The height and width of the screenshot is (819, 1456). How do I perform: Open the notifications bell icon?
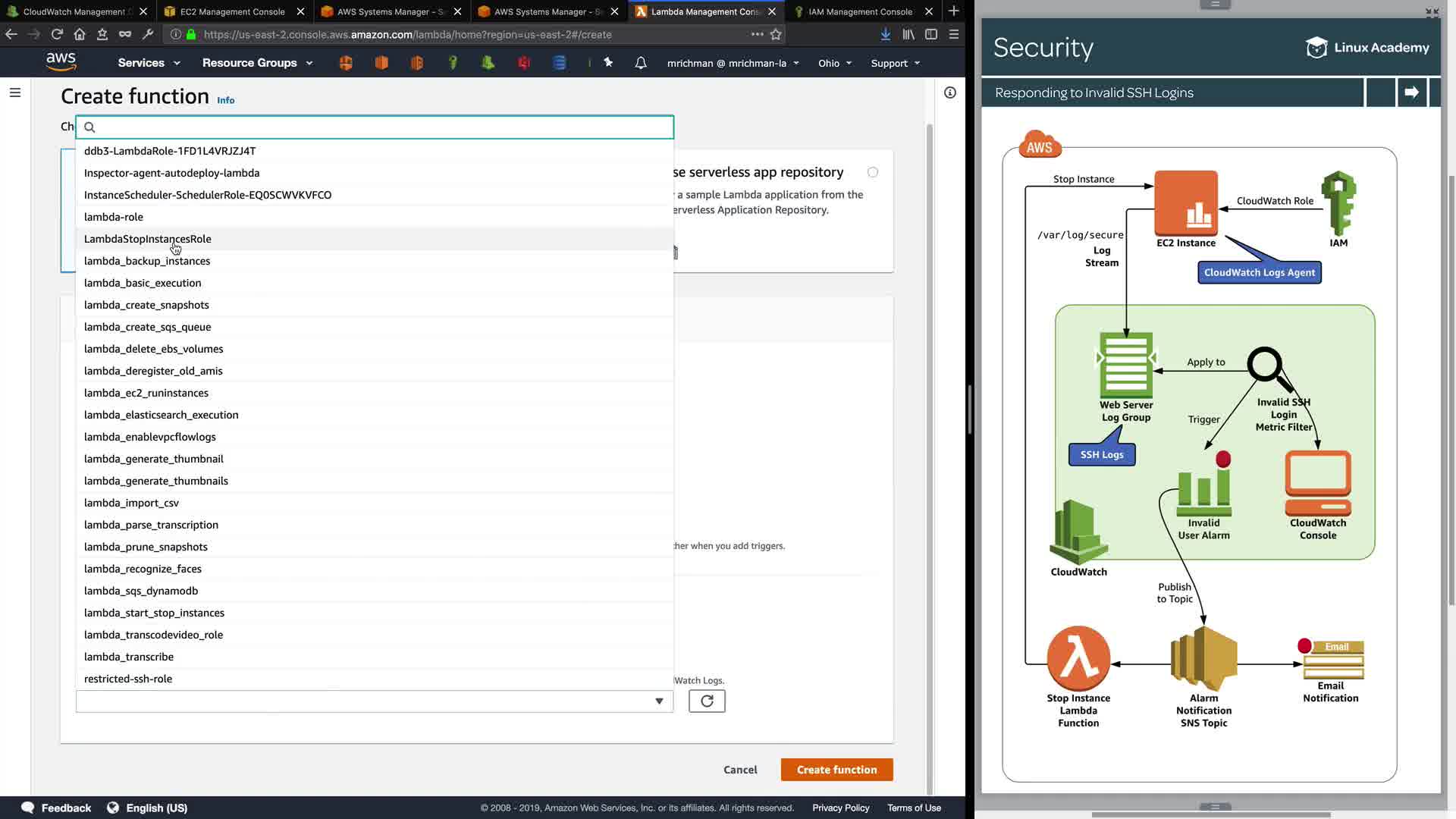(641, 63)
